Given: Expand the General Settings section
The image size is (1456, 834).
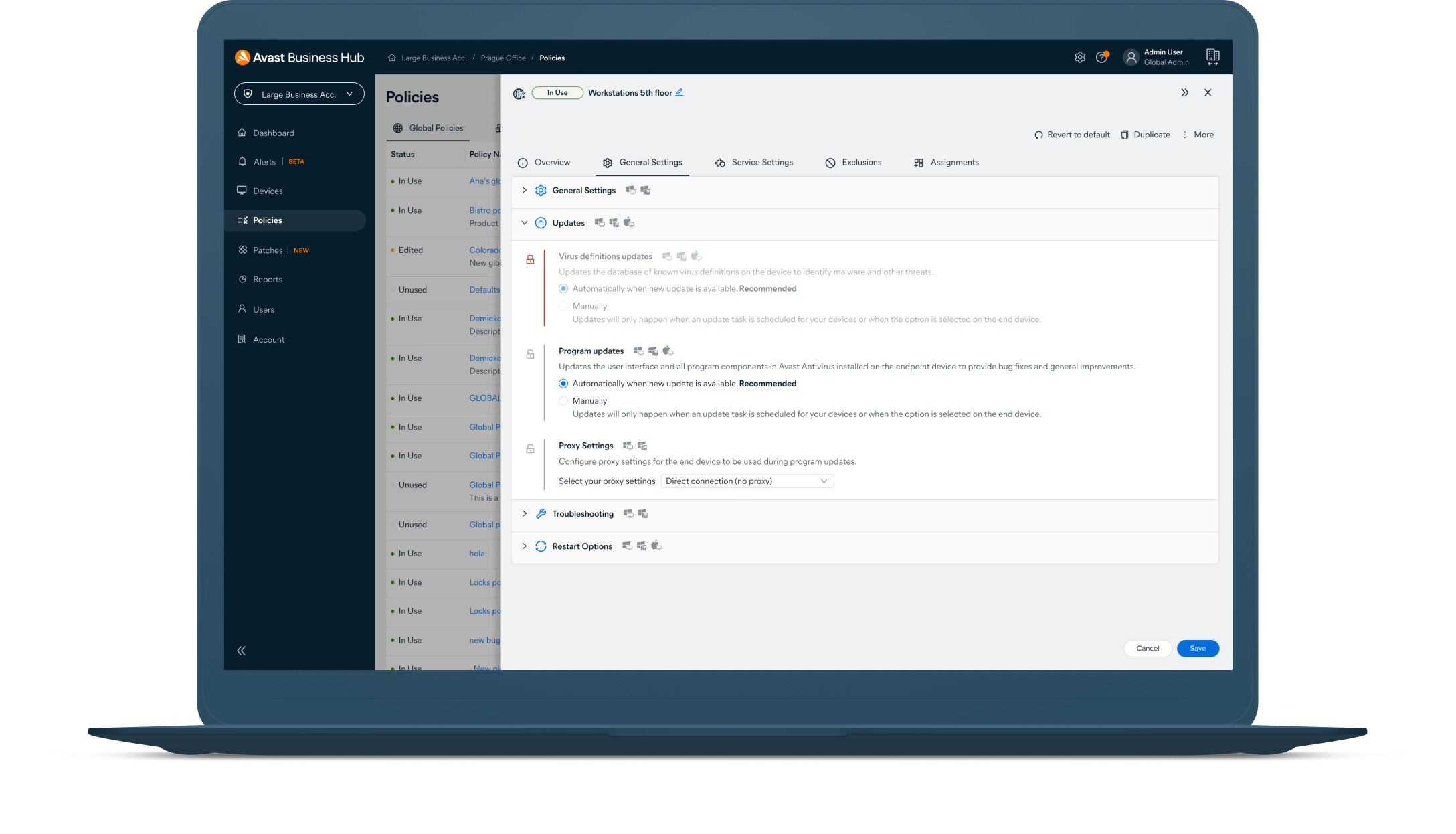Looking at the screenshot, I should tap(524, 190).
